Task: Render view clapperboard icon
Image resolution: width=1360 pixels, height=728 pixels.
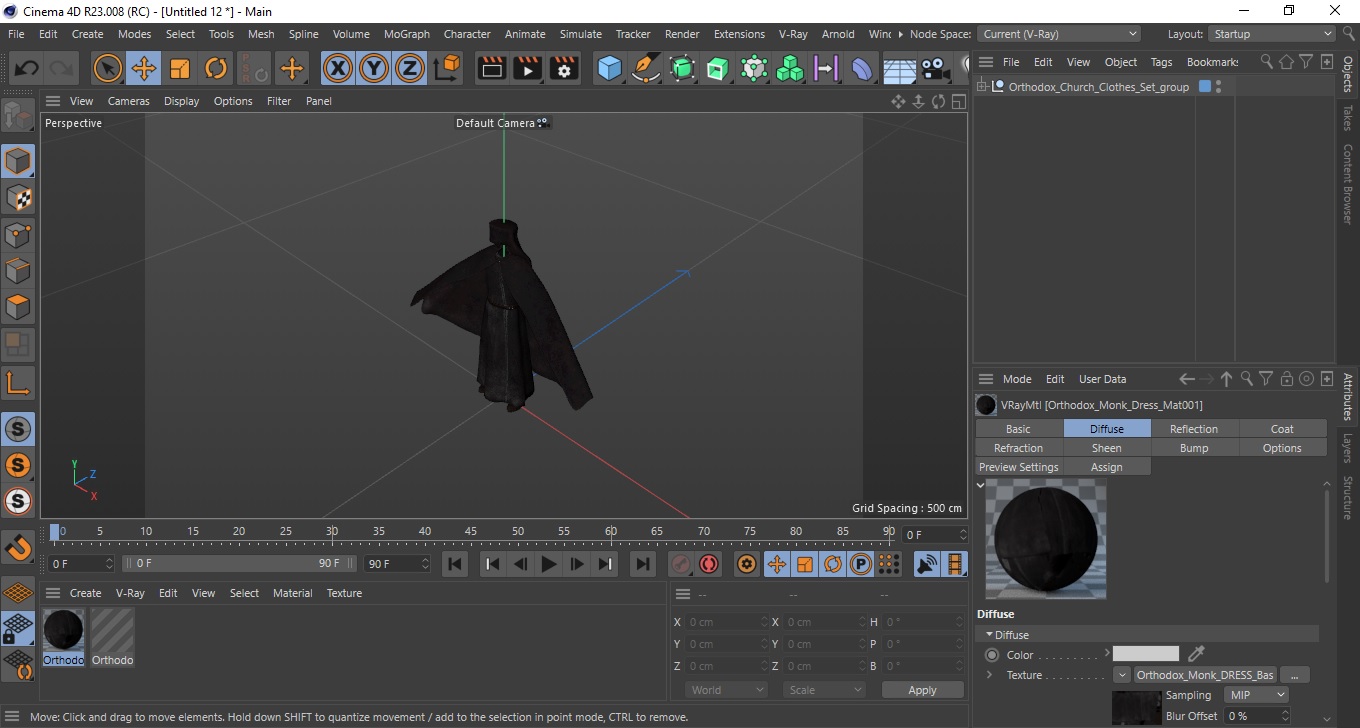Action: tap(492, 69)
